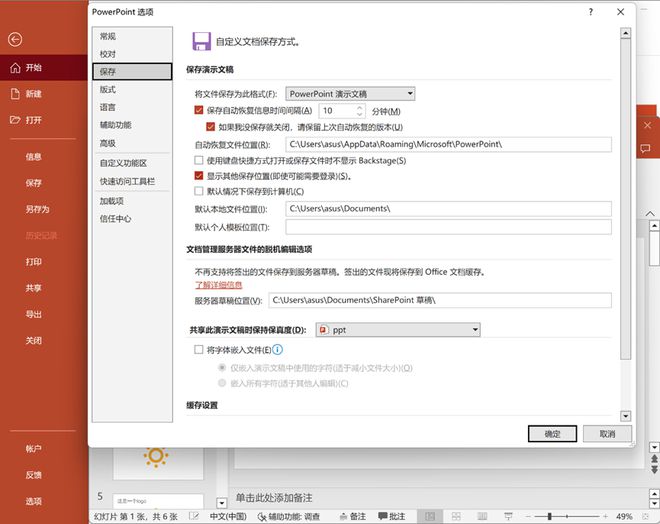Open 导出 in the backstage menu
Screen dimensions: 660x524
coord(34,314)
